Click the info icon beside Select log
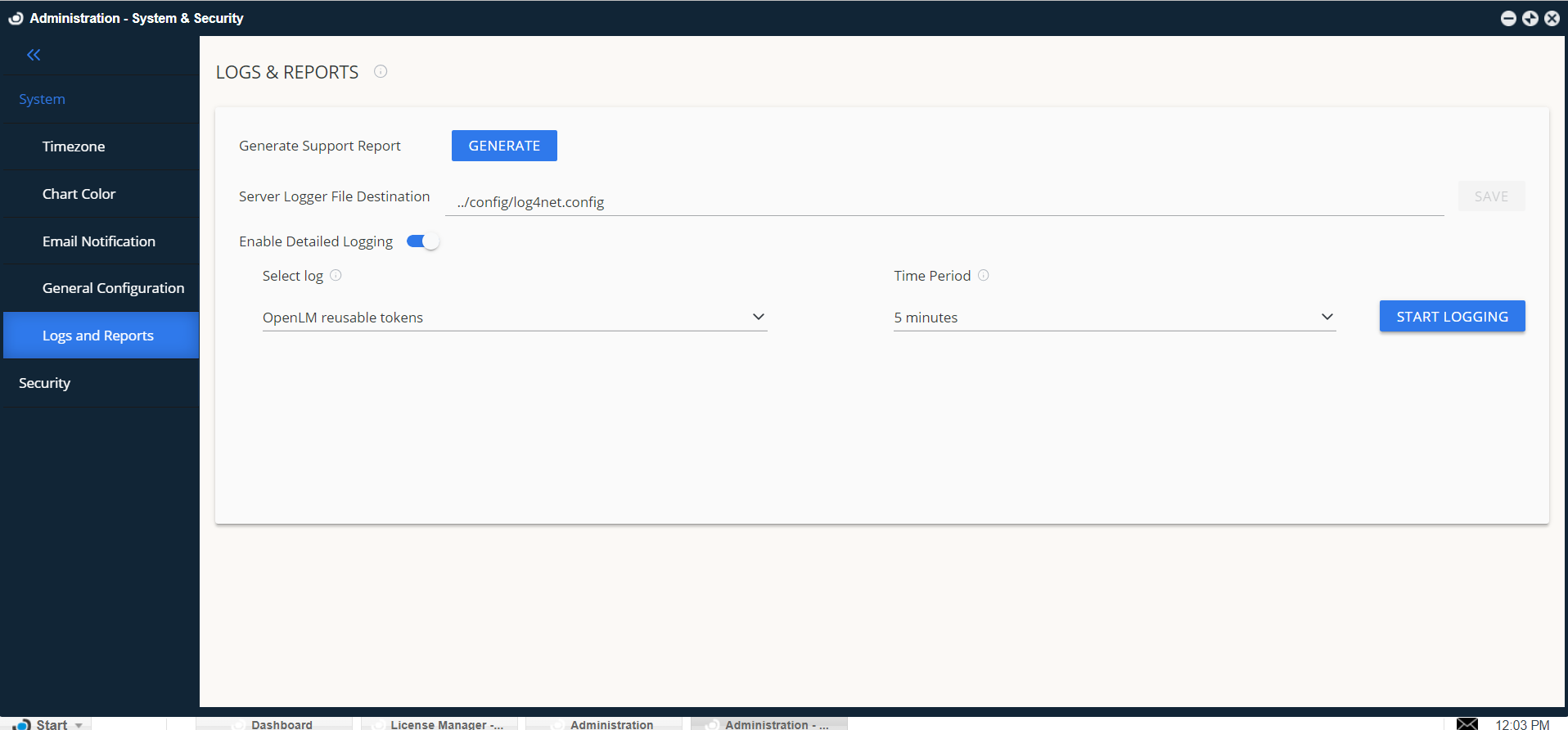Screen dimensions: 1568x730 pos(336,276)
